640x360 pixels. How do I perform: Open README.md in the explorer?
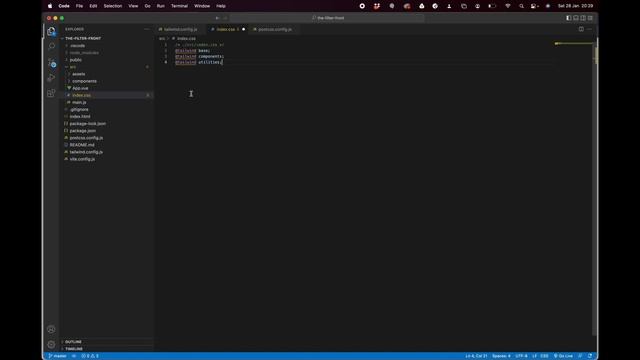(x=82, y=145)
